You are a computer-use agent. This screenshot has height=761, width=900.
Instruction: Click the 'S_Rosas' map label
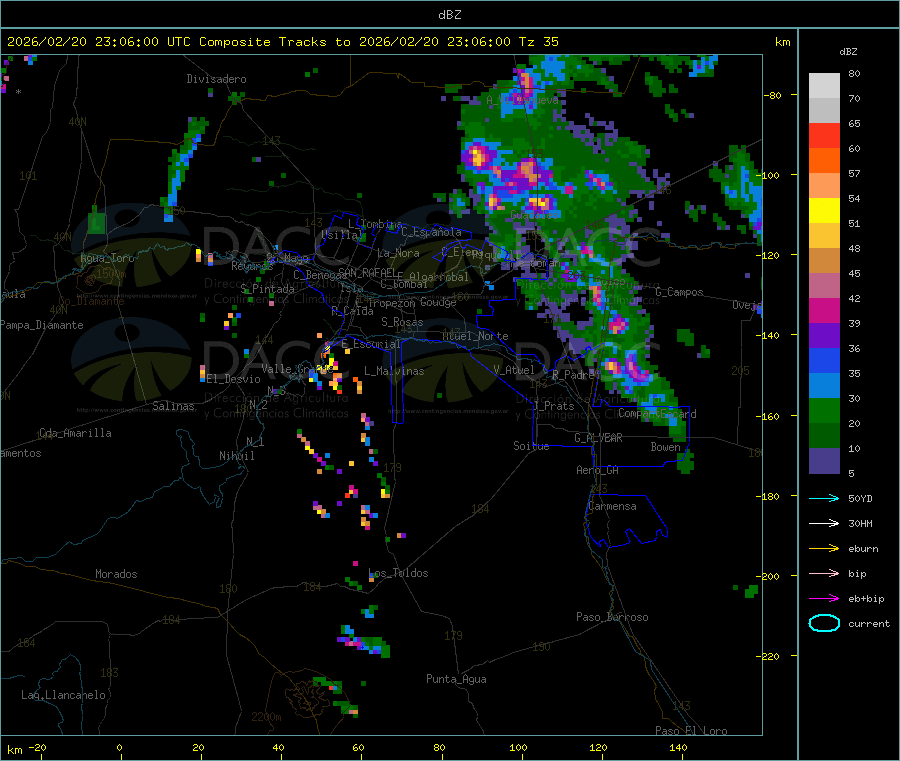(402, 322)
